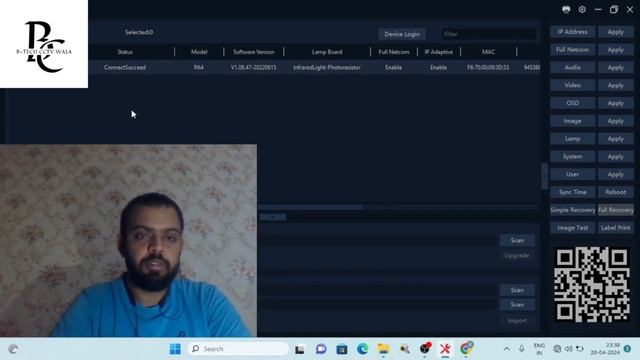Click the microphone tray icon
Image resolution: width=640 pixels, height=360 pixels.
click(x=522, y=349)
